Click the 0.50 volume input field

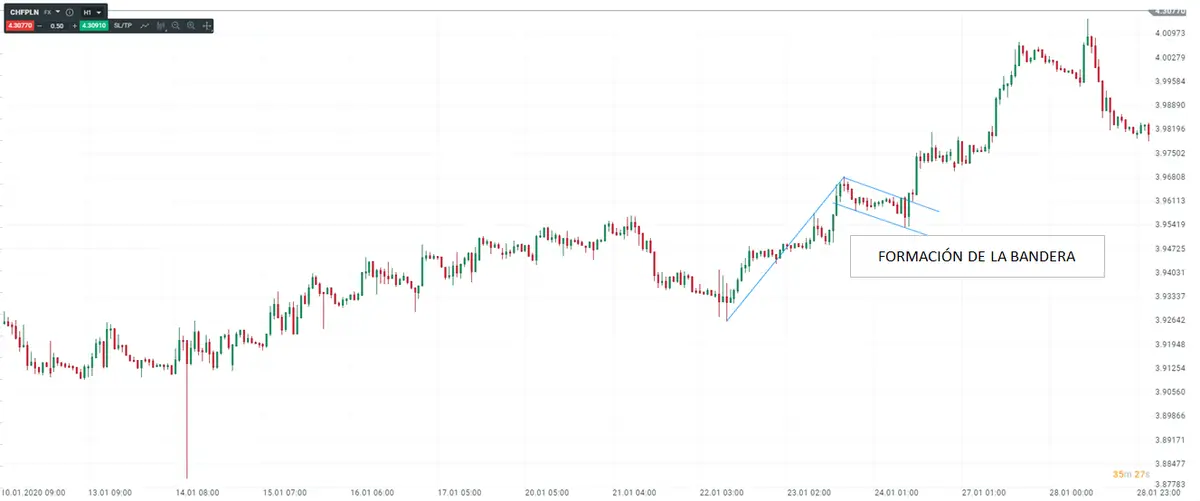[57, 25]
